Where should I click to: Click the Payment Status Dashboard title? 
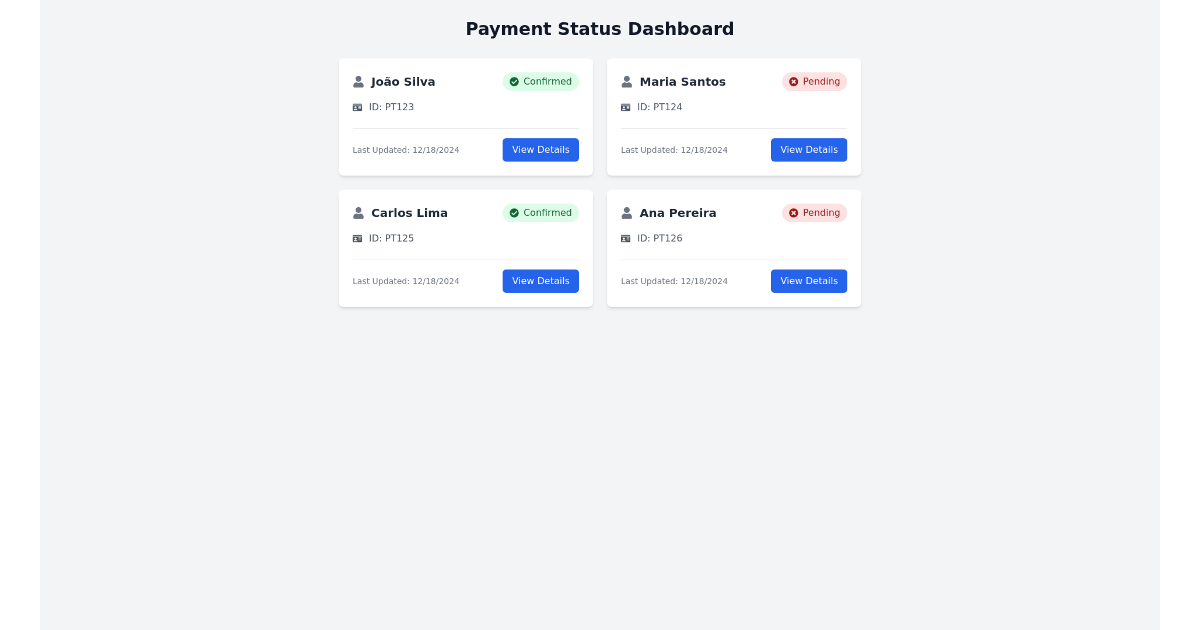(x=600, y=29)
